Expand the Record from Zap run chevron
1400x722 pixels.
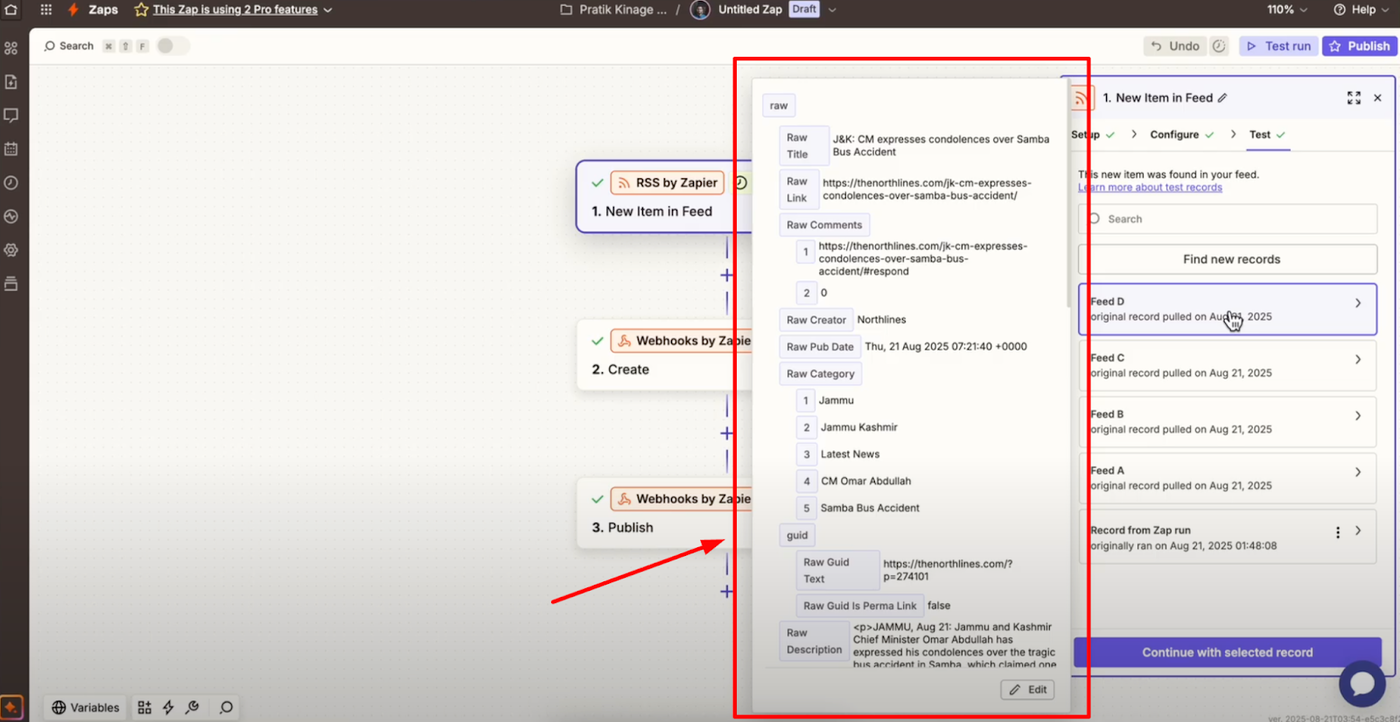pyautogui.click(x=1358, y=531)
